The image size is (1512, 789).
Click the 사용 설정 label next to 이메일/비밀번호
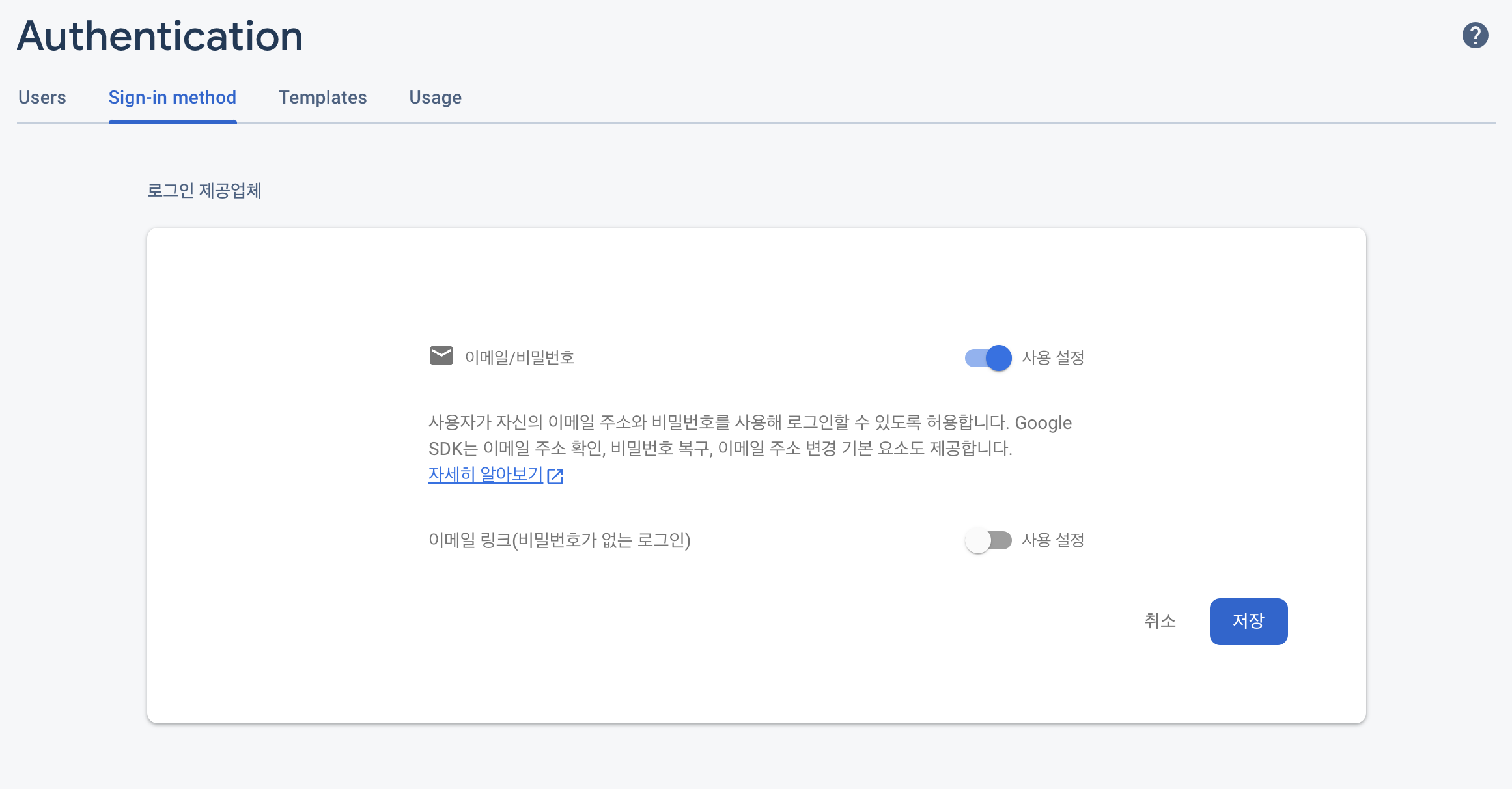click(1052, 357)
